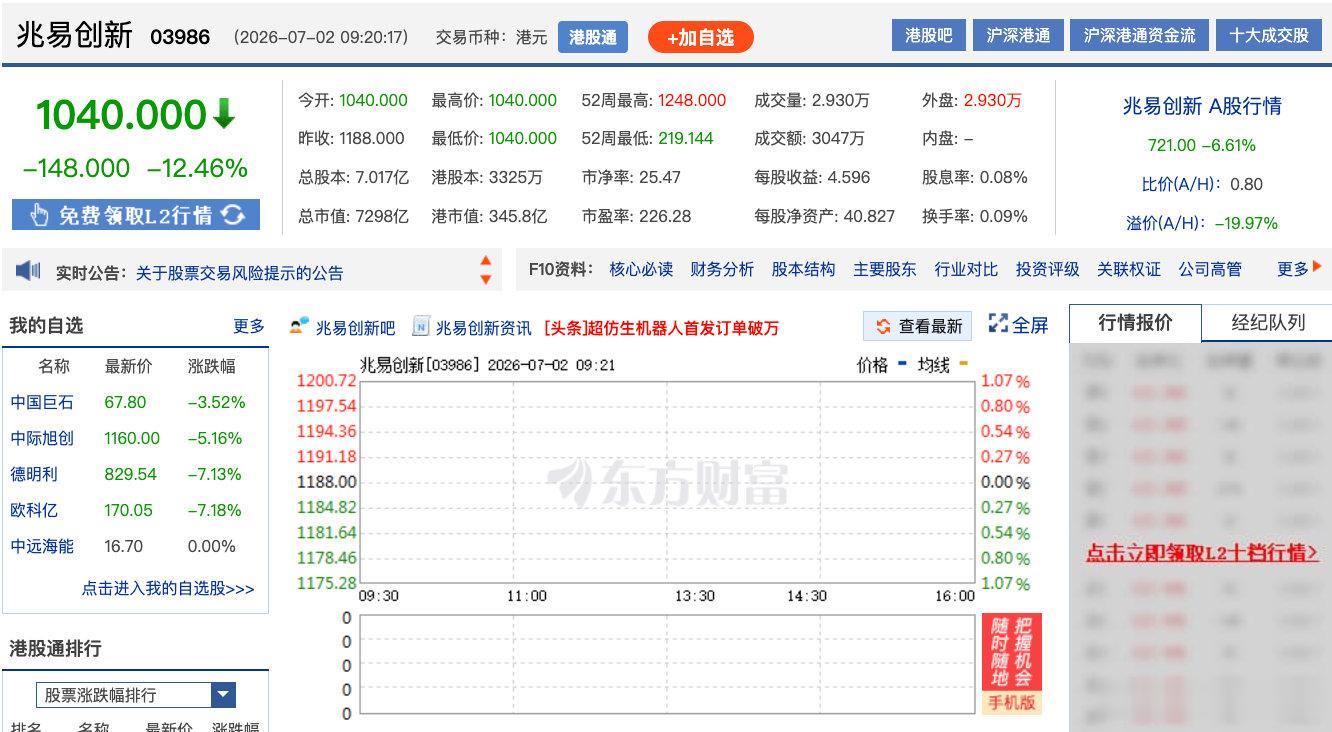Click 免费领取L2行情 banner button
This screenshot has height=732, width=1332.
point(136,214)
